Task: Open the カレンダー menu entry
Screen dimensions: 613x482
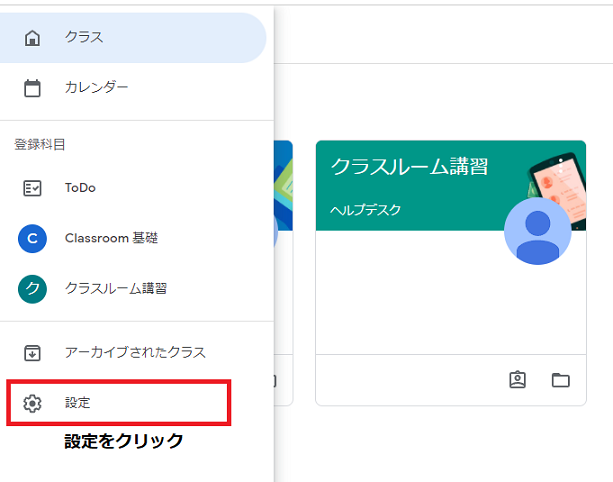Action: pyautogui.click(x=133, y=88)
